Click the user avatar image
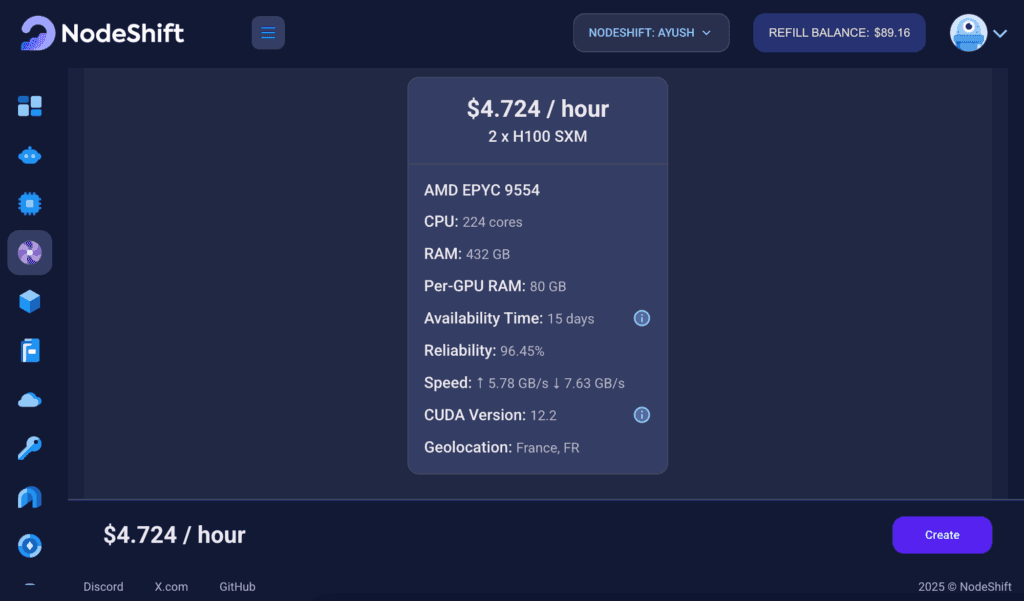The width and height of the screenshot is (1024, 601). pyautogui.click(x=968, y=33)
